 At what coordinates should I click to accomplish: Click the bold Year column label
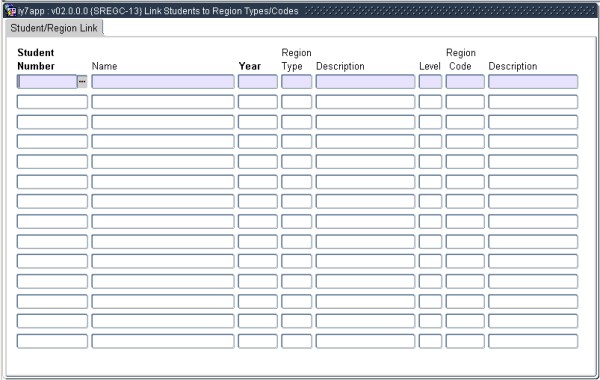point(249,66)
